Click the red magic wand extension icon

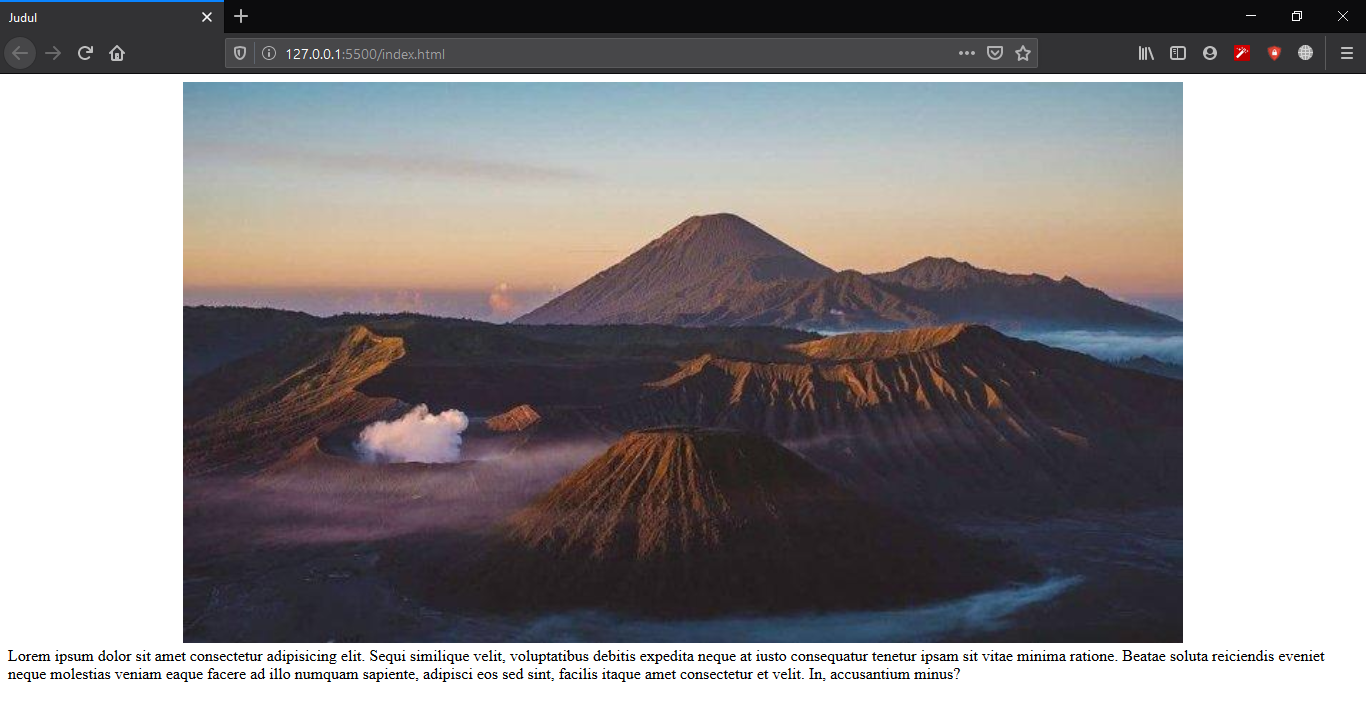pyautogui.click(x=1242, y=53)
